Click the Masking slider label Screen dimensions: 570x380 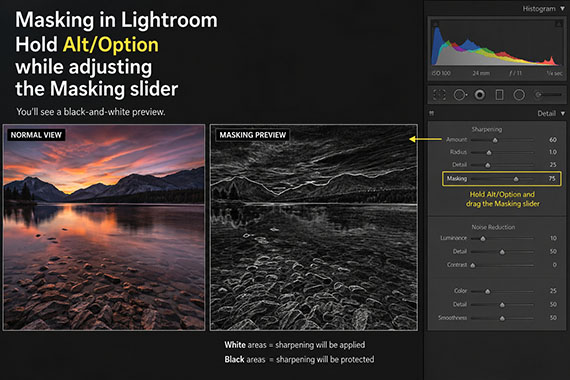tap(457, 179)
